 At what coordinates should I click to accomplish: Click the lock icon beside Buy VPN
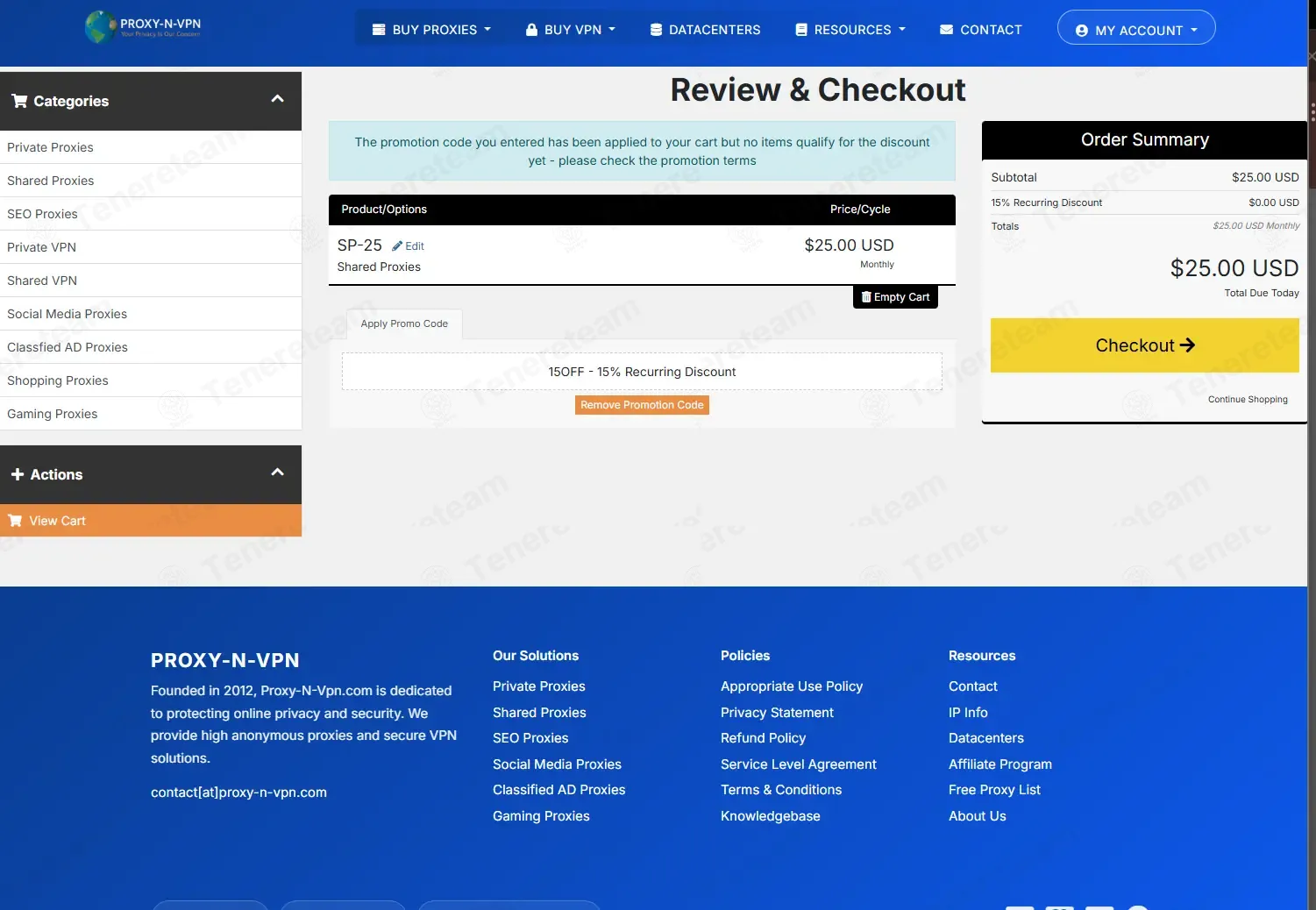point(531,30)
